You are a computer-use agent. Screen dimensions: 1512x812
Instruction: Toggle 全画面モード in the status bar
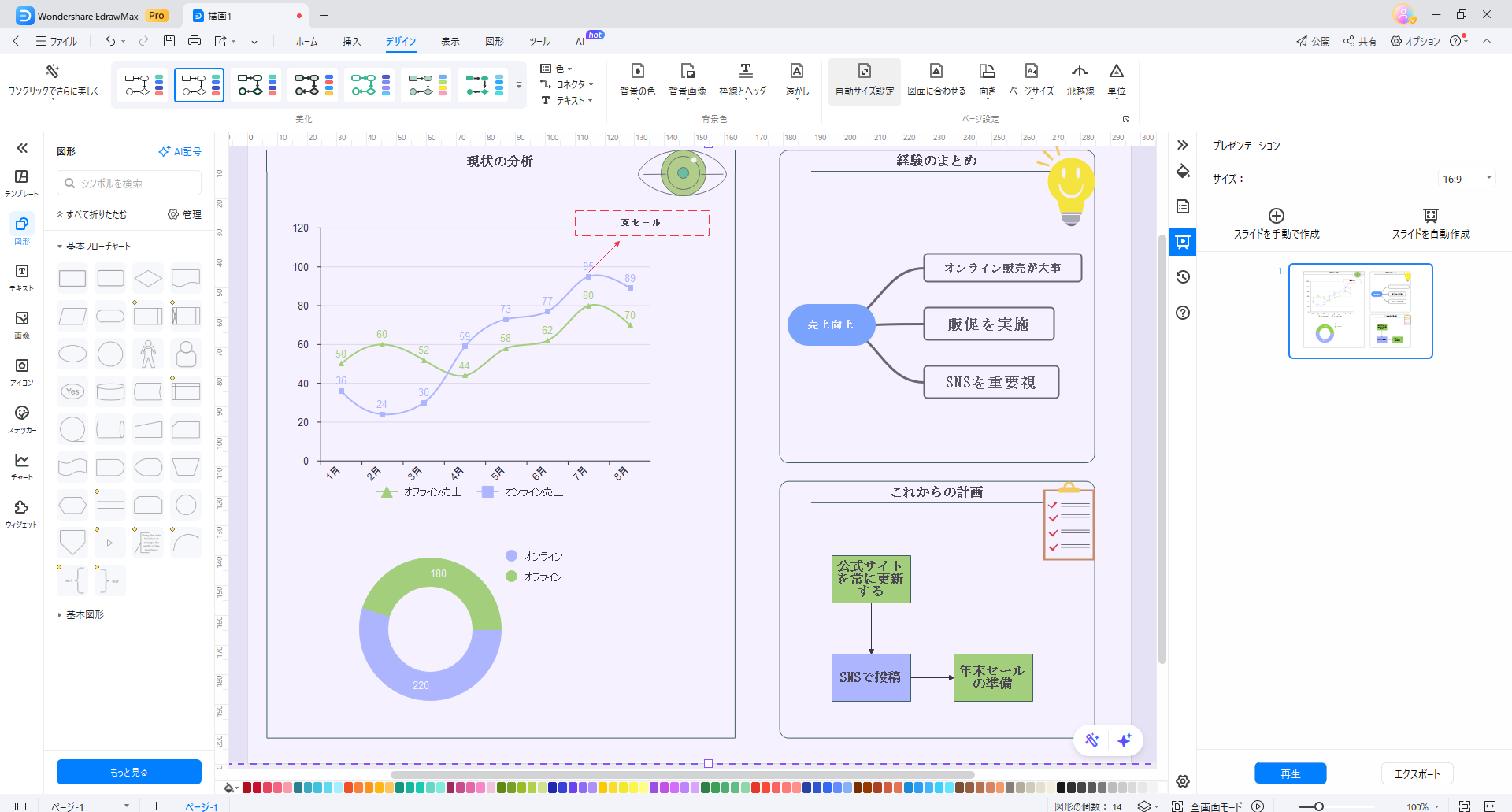click(1214, 806)
